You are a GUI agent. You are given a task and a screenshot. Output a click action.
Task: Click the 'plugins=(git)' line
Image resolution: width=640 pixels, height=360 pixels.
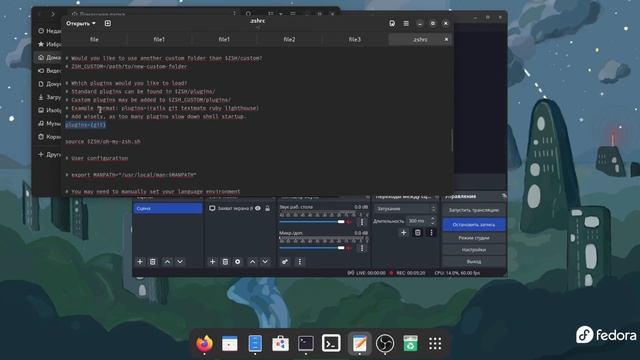click(86, 125)
